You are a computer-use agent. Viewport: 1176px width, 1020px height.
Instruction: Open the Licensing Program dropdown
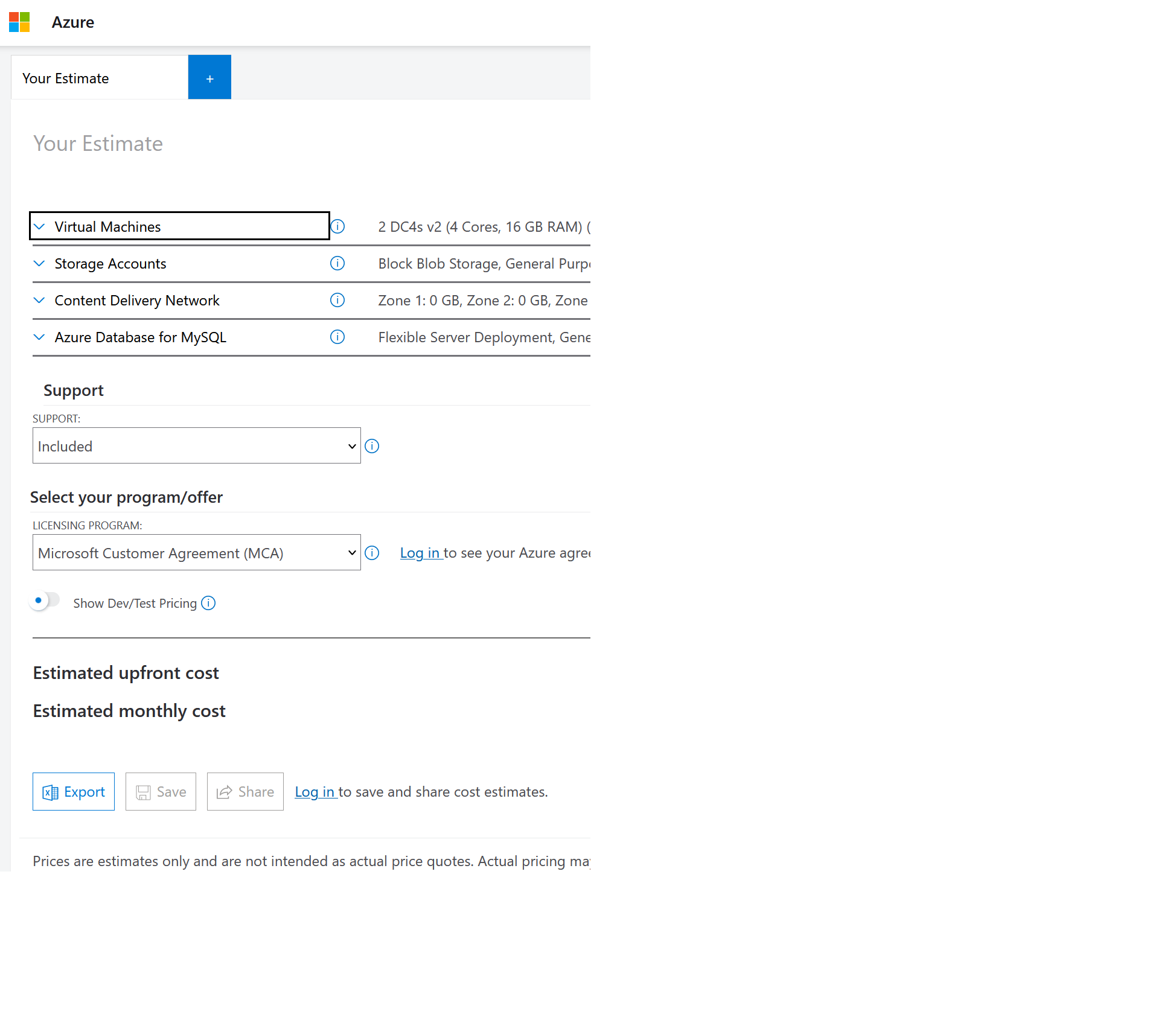coord(197,553)
